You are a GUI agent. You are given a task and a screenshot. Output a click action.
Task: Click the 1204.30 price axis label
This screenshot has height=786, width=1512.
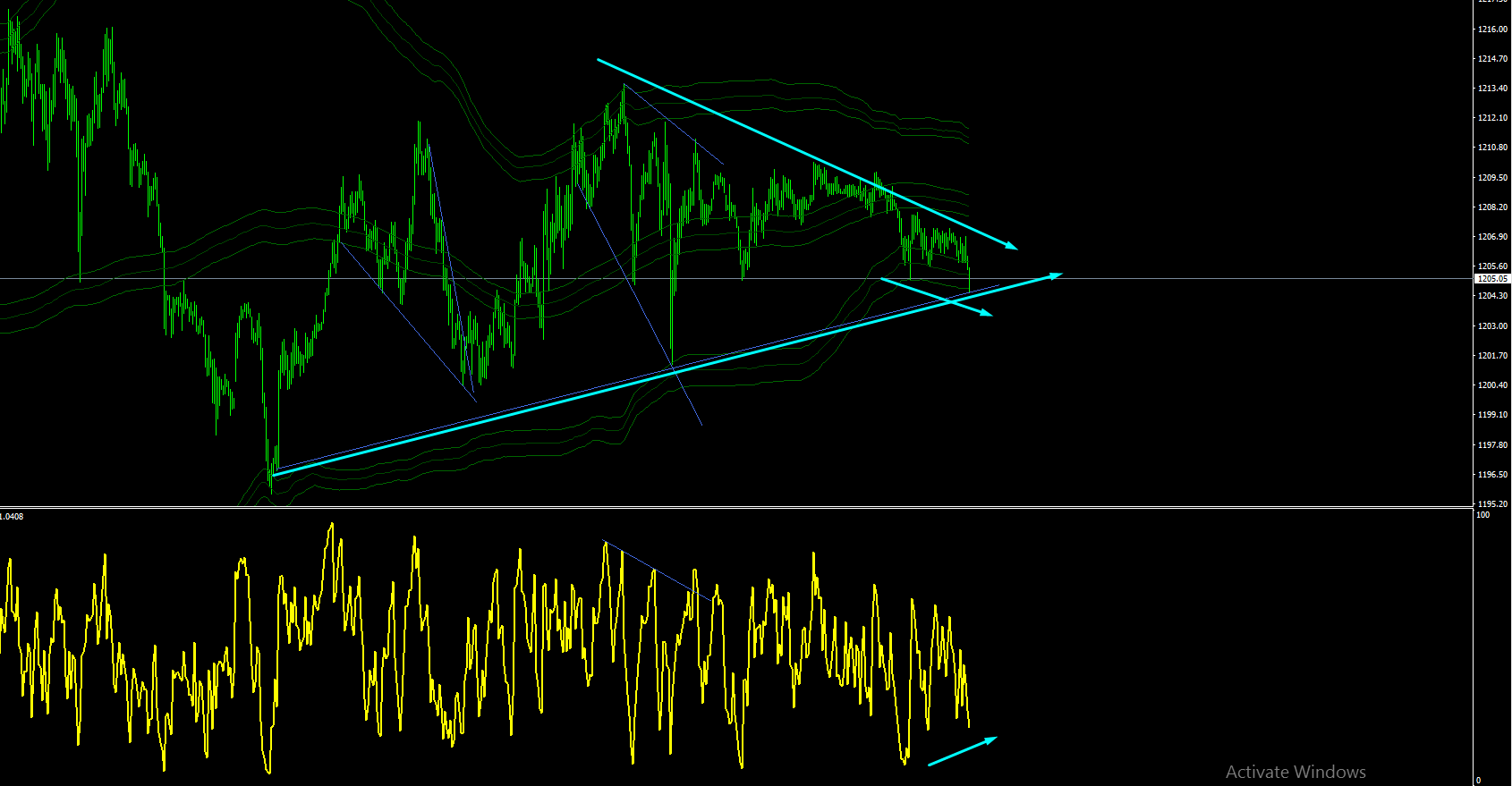pos(1492,296)
